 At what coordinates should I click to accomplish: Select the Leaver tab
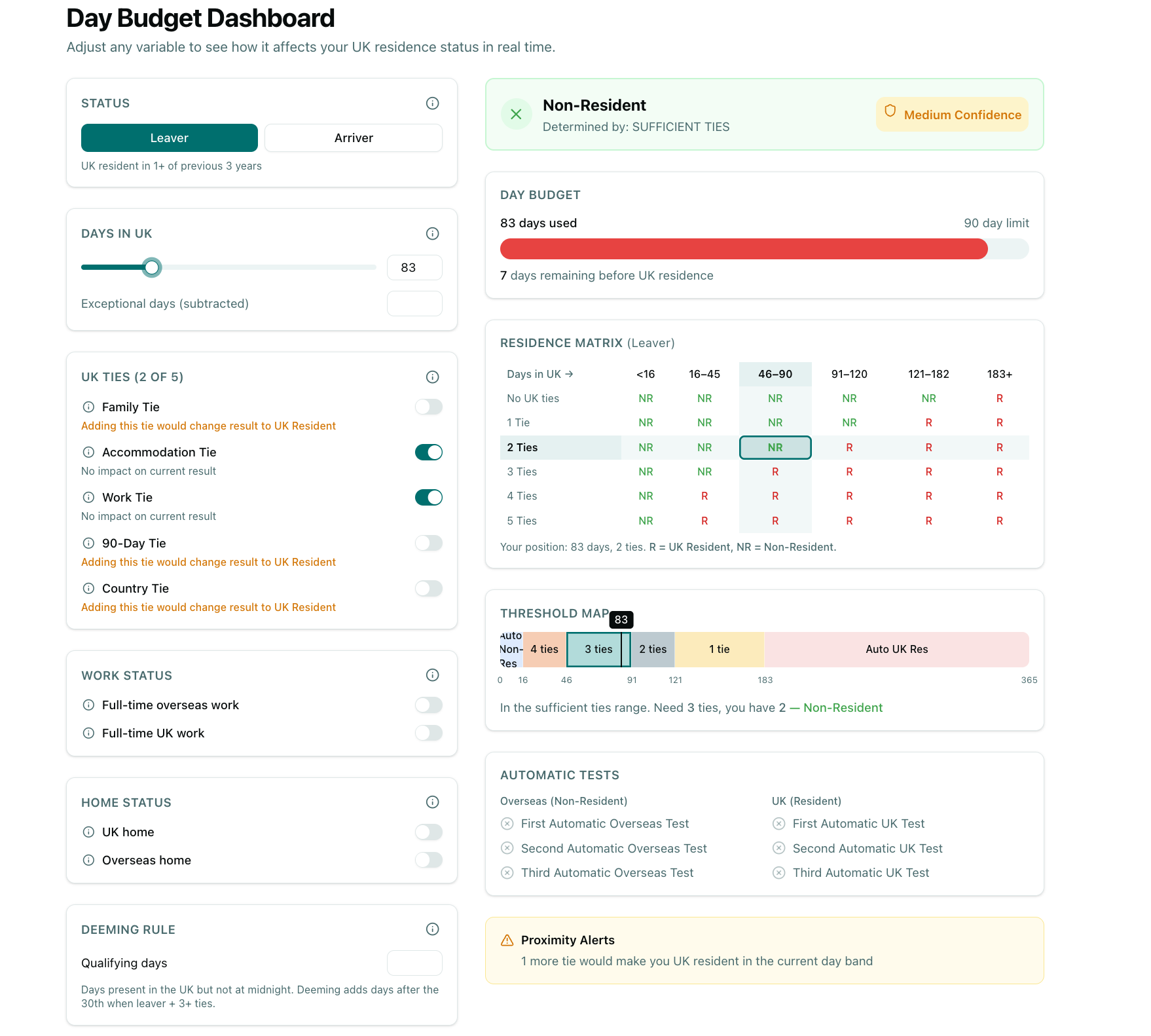[x=169, y=138]
